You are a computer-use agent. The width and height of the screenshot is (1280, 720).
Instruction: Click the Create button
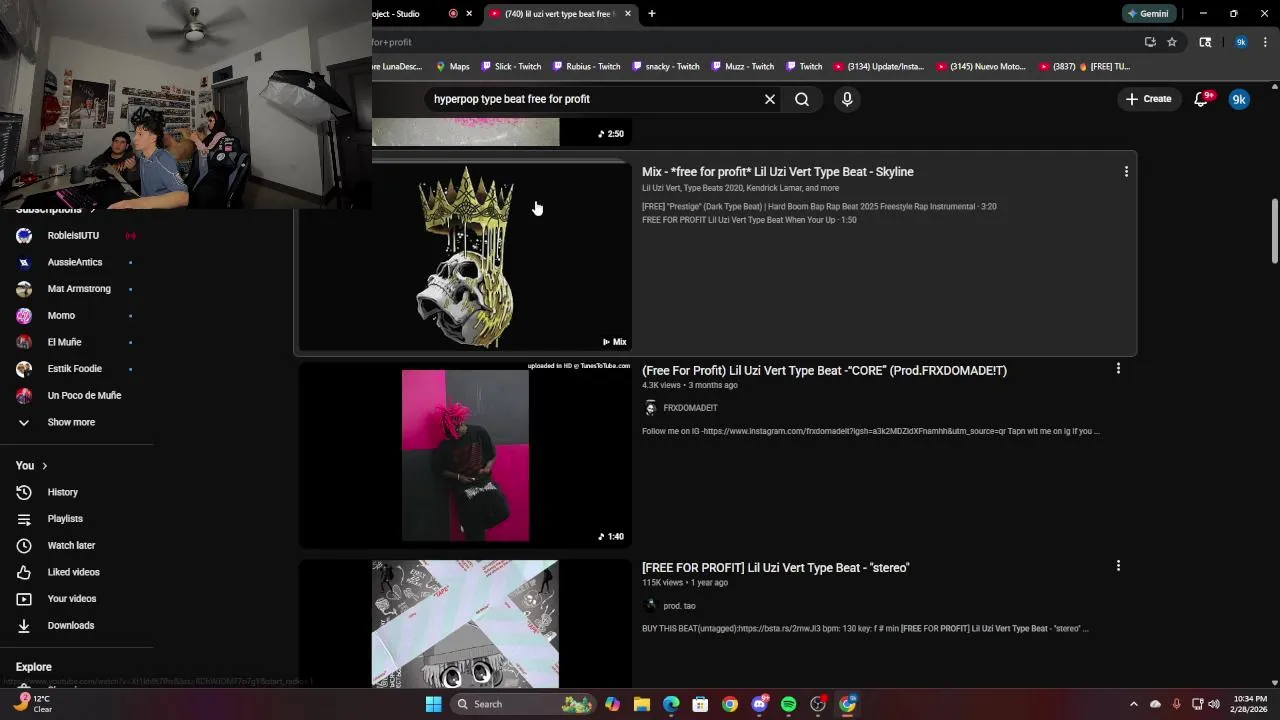pyautogui.click(x=1148, y=99)
